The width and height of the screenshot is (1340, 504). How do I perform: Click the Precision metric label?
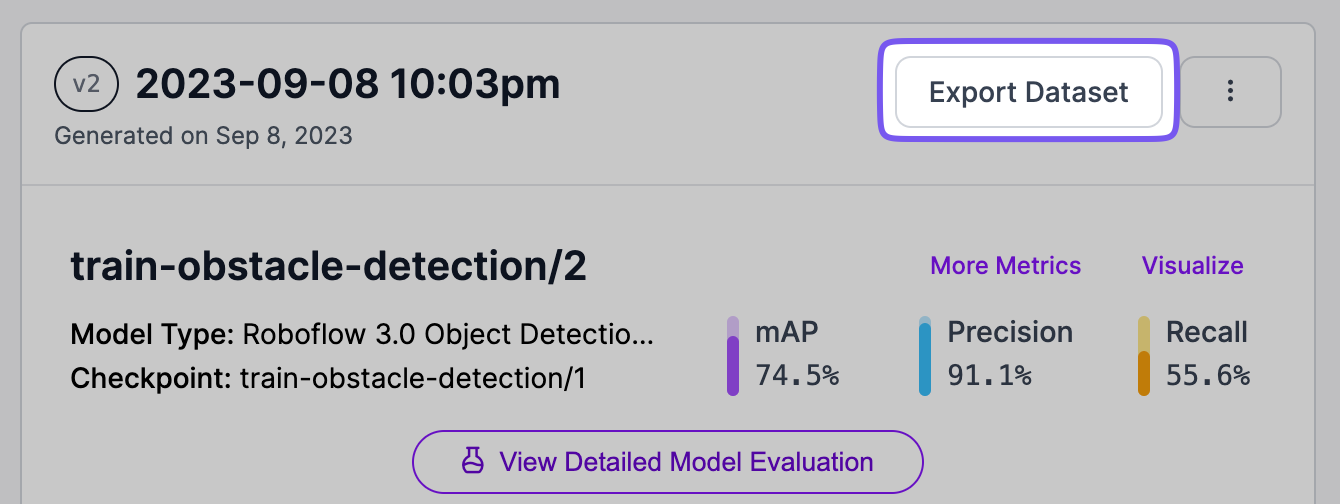(1010, 332)
